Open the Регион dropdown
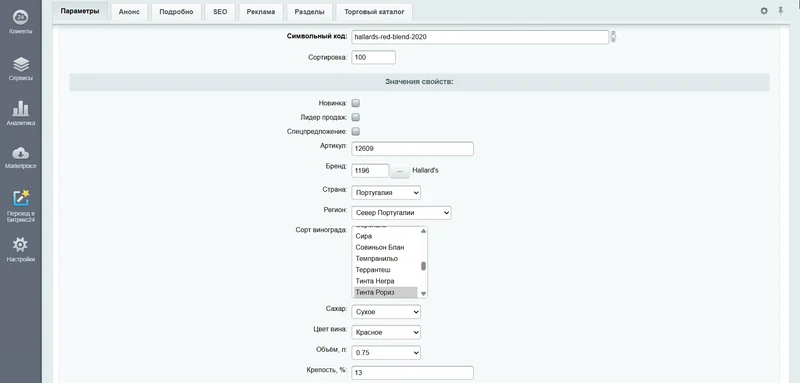 [401, 213]
